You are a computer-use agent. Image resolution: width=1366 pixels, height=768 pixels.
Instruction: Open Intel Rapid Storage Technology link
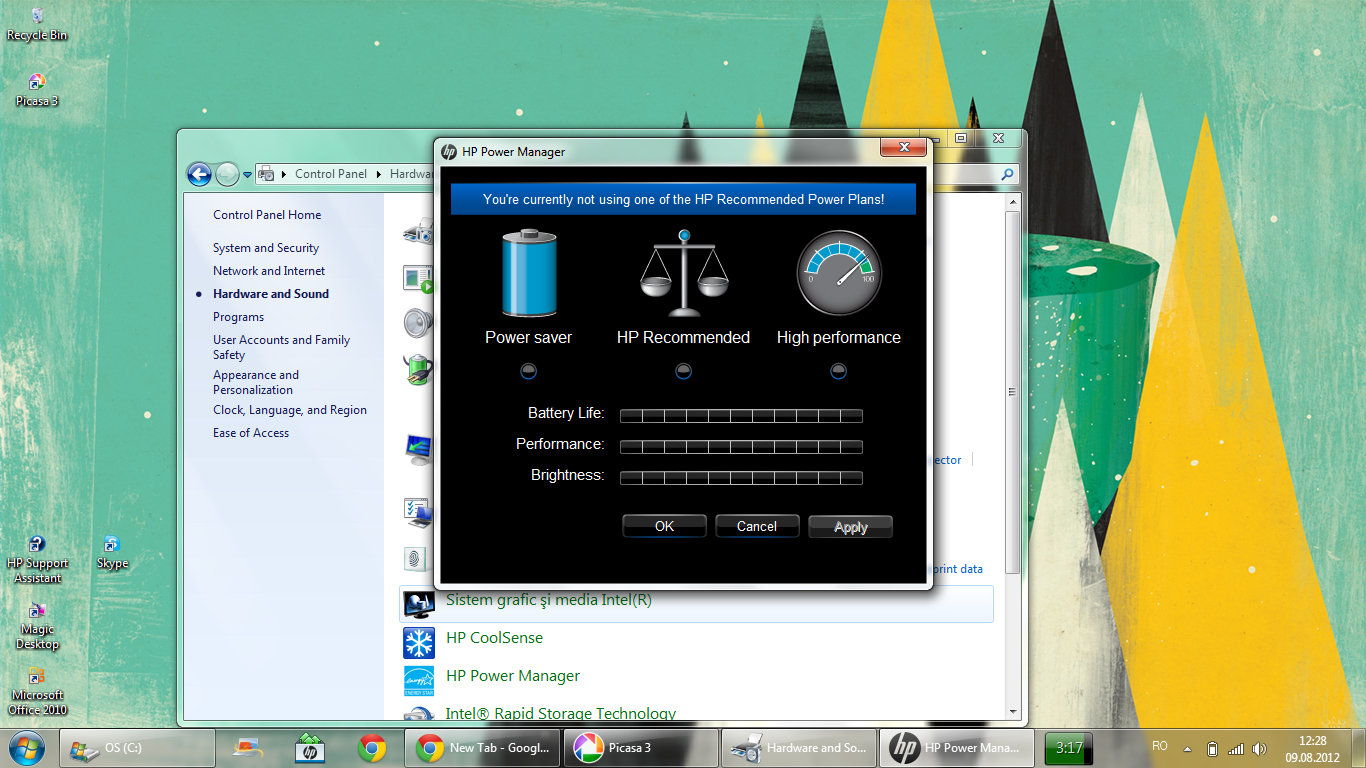pyautogui.click(x=561, y=713)
